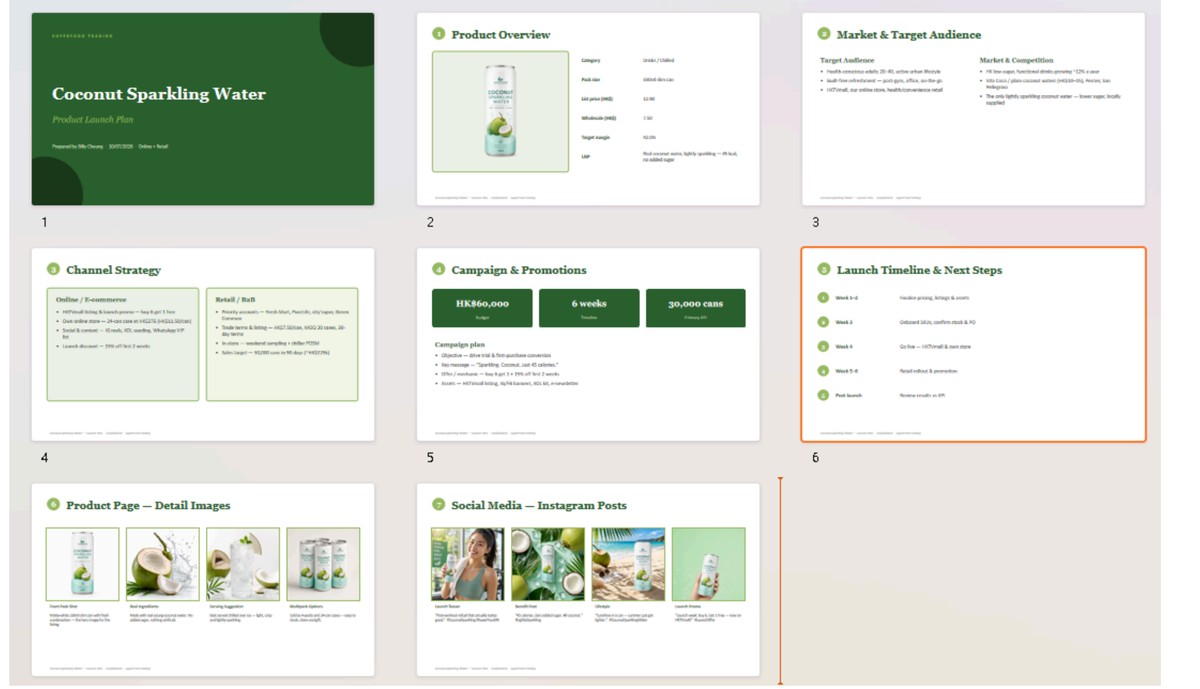Click the 'Retail / B2B' box heading
This screenshot has height=689, width=1200.
tap(237, 299)
